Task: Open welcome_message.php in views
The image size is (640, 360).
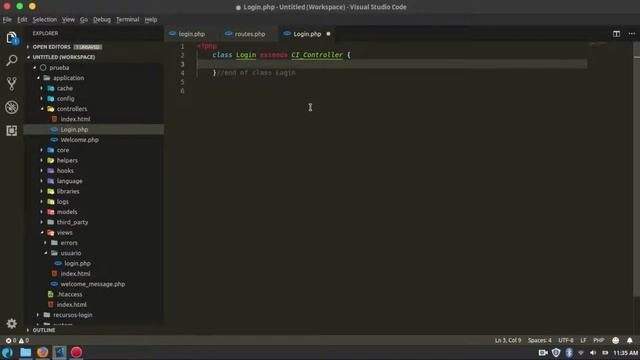Action: (94, 284)
